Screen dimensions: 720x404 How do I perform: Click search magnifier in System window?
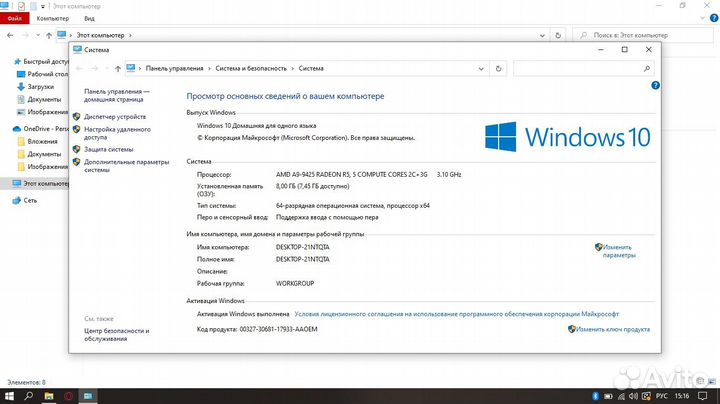click(x=647, y=68)
